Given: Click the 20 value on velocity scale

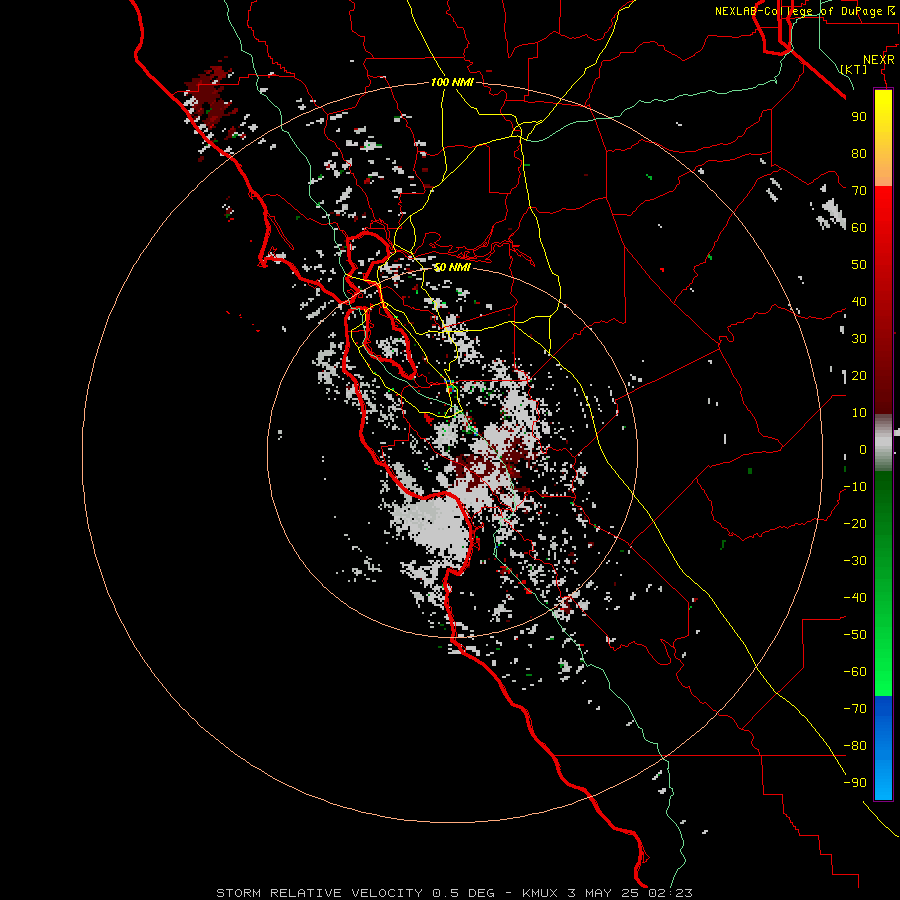Looking at the screenshot, I should pyautogui.click(x=859, y=375).
